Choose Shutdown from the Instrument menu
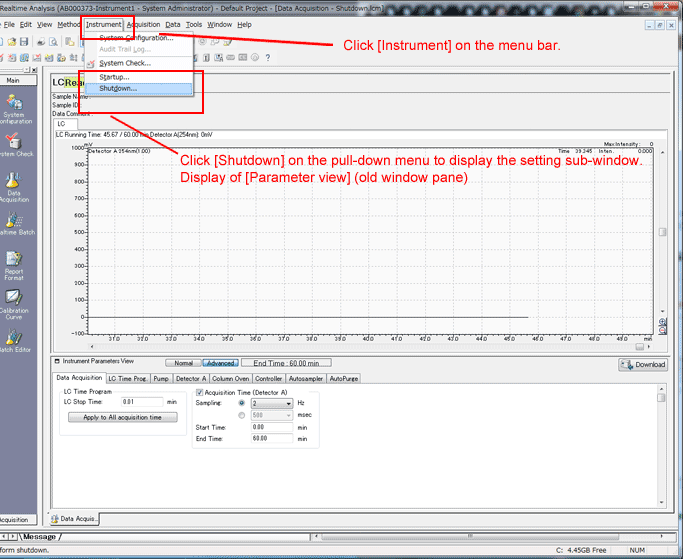Image resolution: width=700 pixels, height=559 pixels. tap(118, 88)
